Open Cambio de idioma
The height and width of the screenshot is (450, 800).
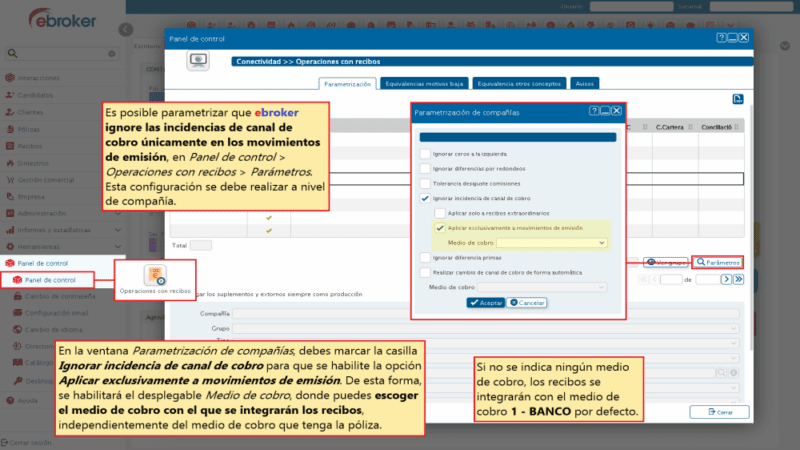(53, 330)
